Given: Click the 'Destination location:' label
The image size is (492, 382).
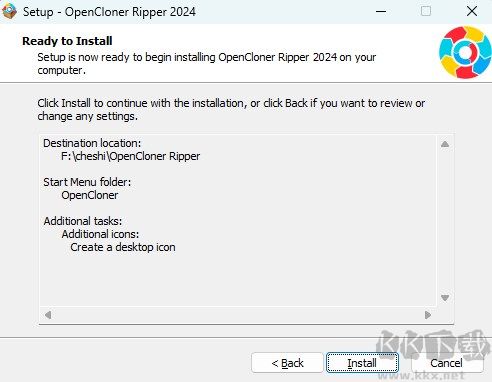Looking at the screenshot, I should (92, 143).
